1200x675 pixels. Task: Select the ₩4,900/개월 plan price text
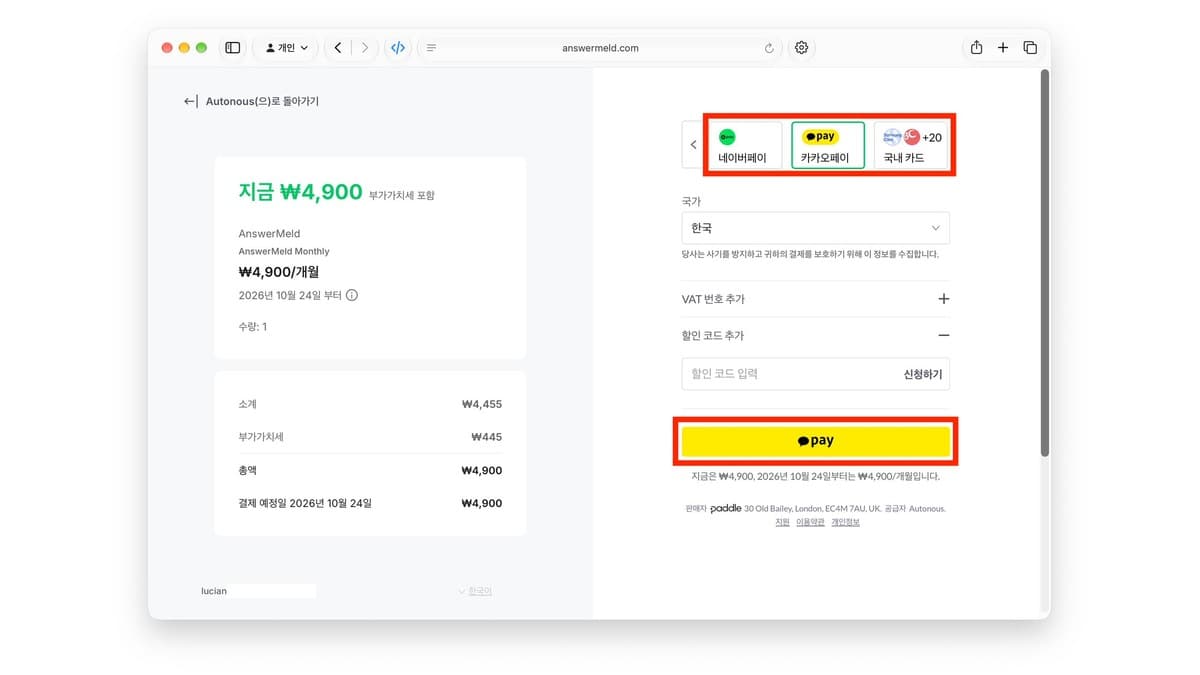(279, 271)
